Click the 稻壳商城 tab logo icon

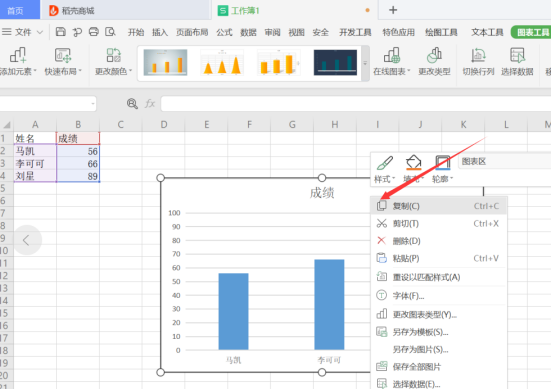tap(53, 11)
